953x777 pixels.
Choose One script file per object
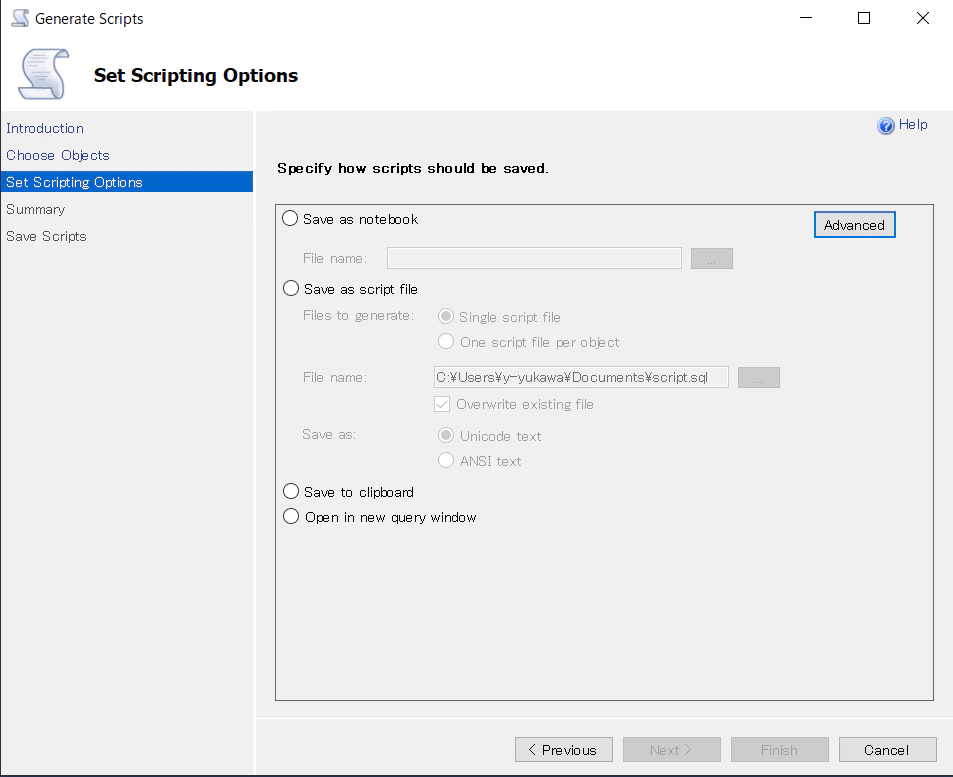click(x=446, y=342)
